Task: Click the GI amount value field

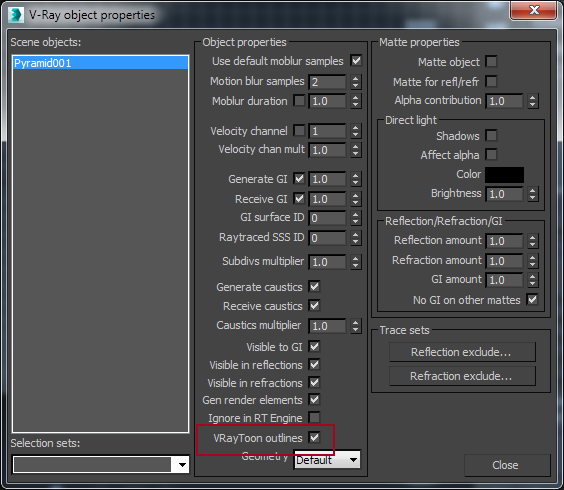Action: click(x=504, y=280)
